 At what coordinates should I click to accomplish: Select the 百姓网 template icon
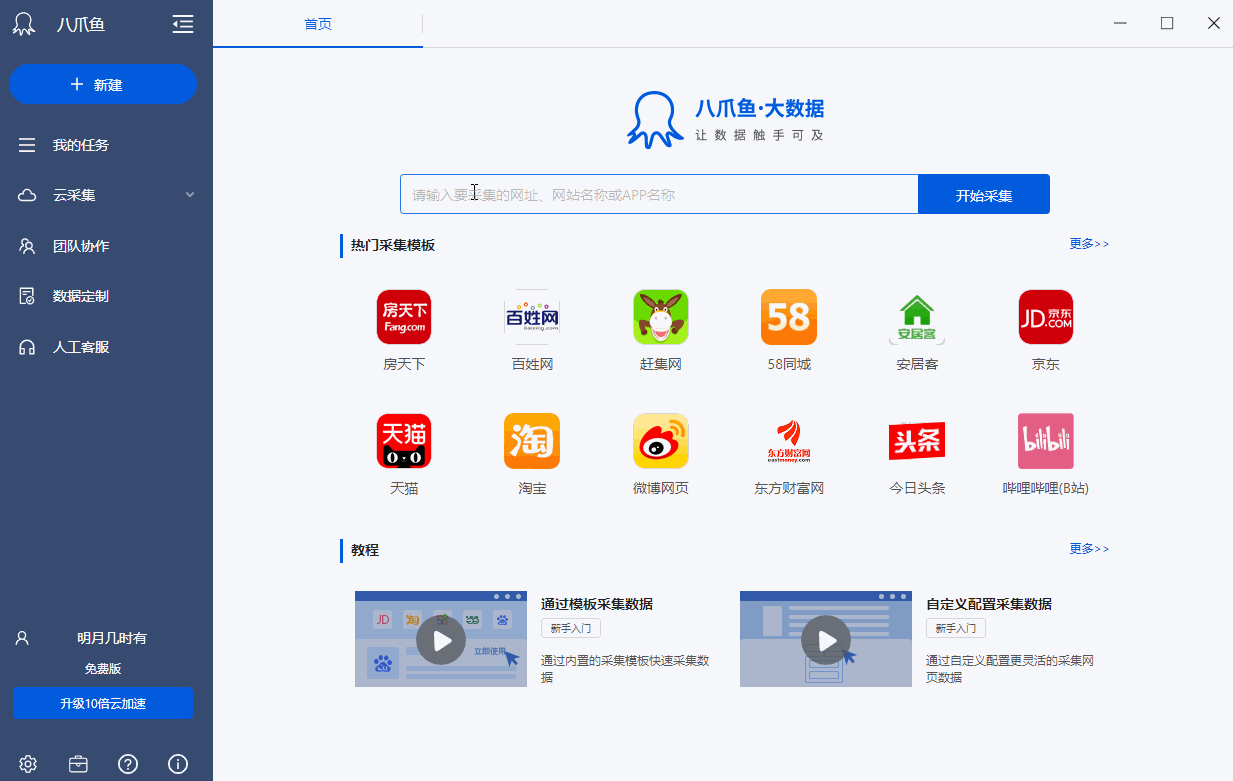tap(532, 317)
